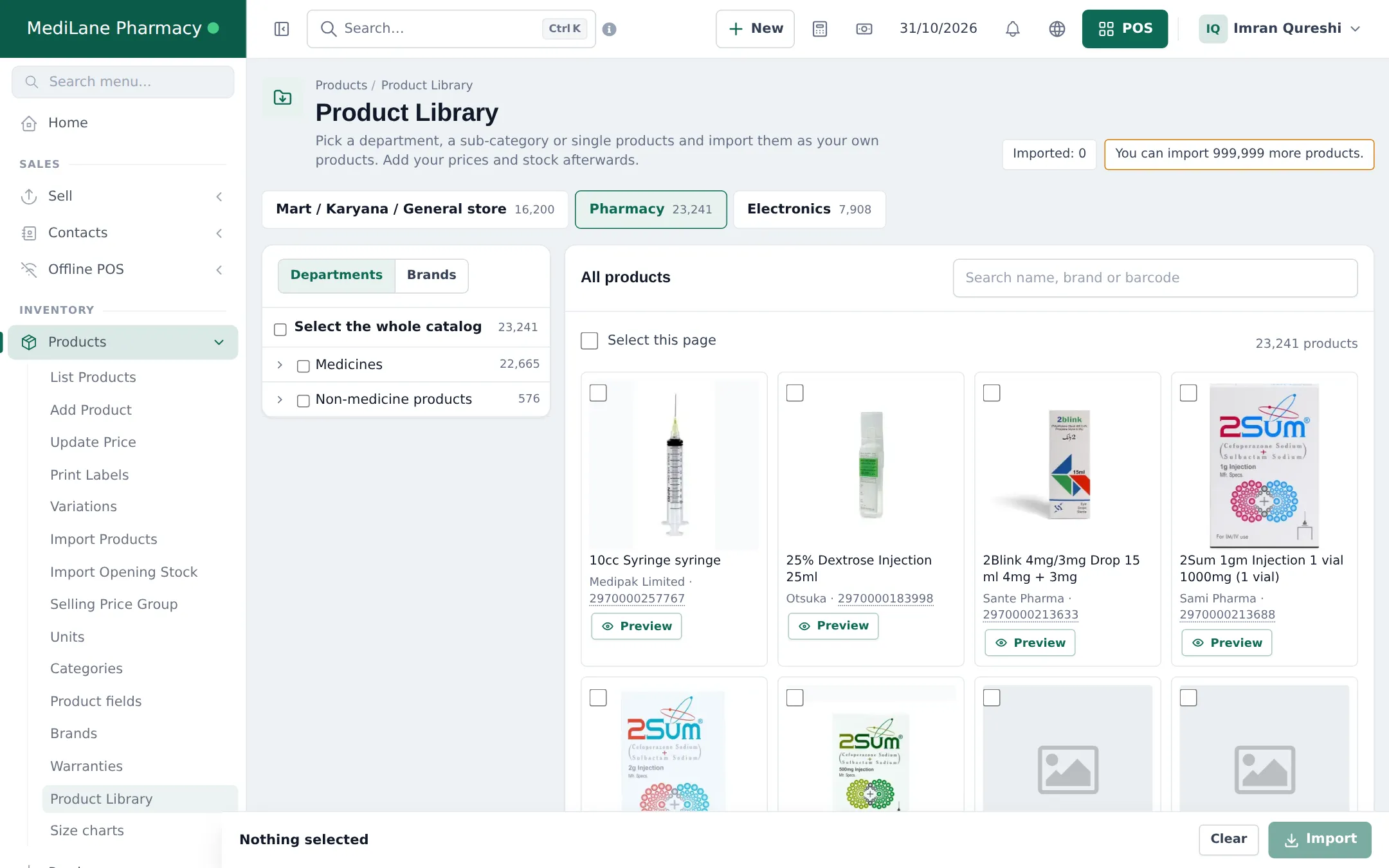Open Import Products in the sidebar
Screen dimensions: 1389x868
pos(104,539)
